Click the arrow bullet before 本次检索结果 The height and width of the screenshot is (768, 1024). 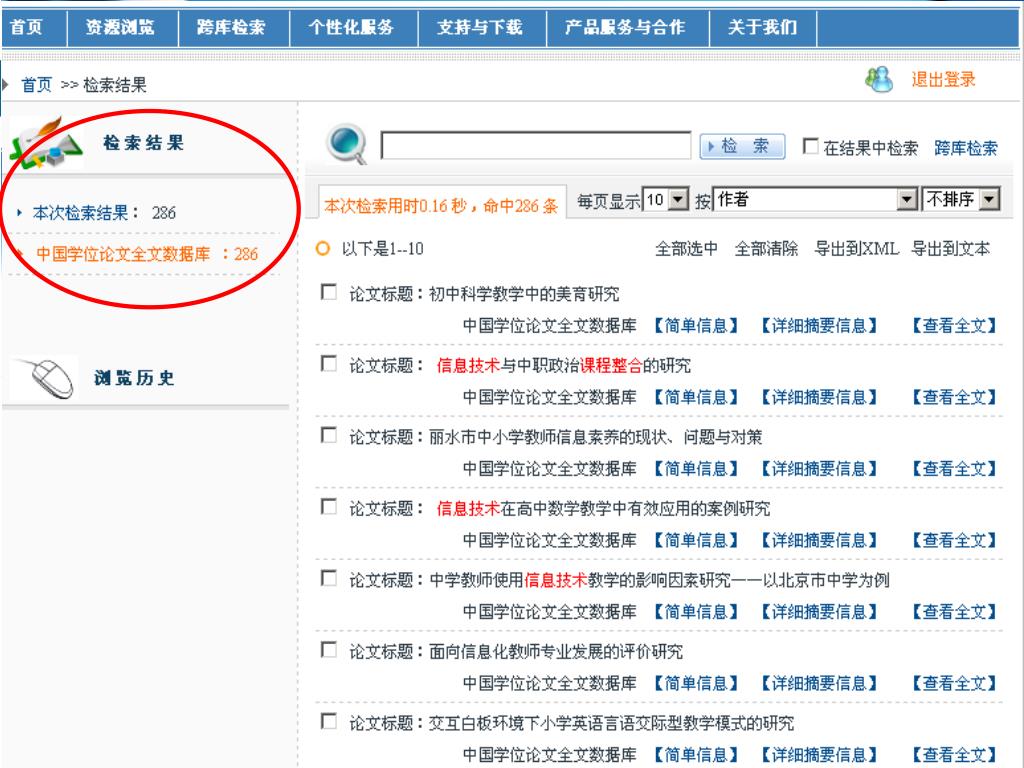20,212
